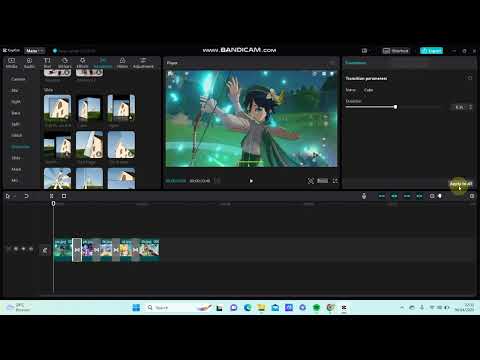Select the Light transition category

click(16, 102)
